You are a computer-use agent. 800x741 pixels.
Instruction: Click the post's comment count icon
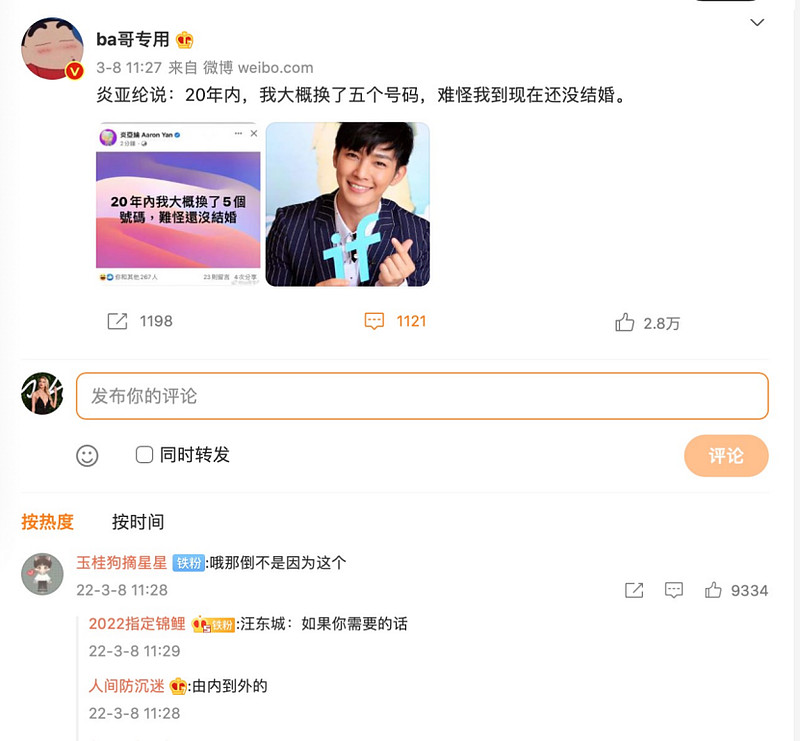coord(374,321)
